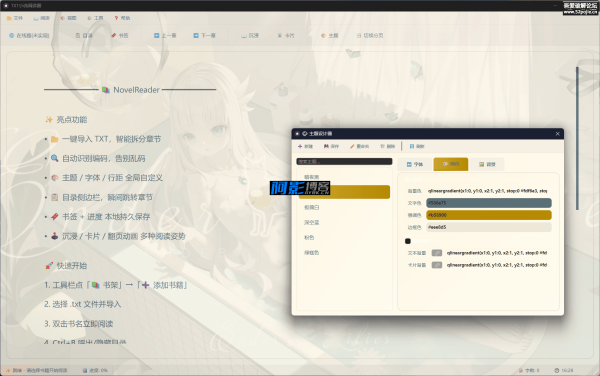Click the 快速开始 section heading

click(72, 265)
